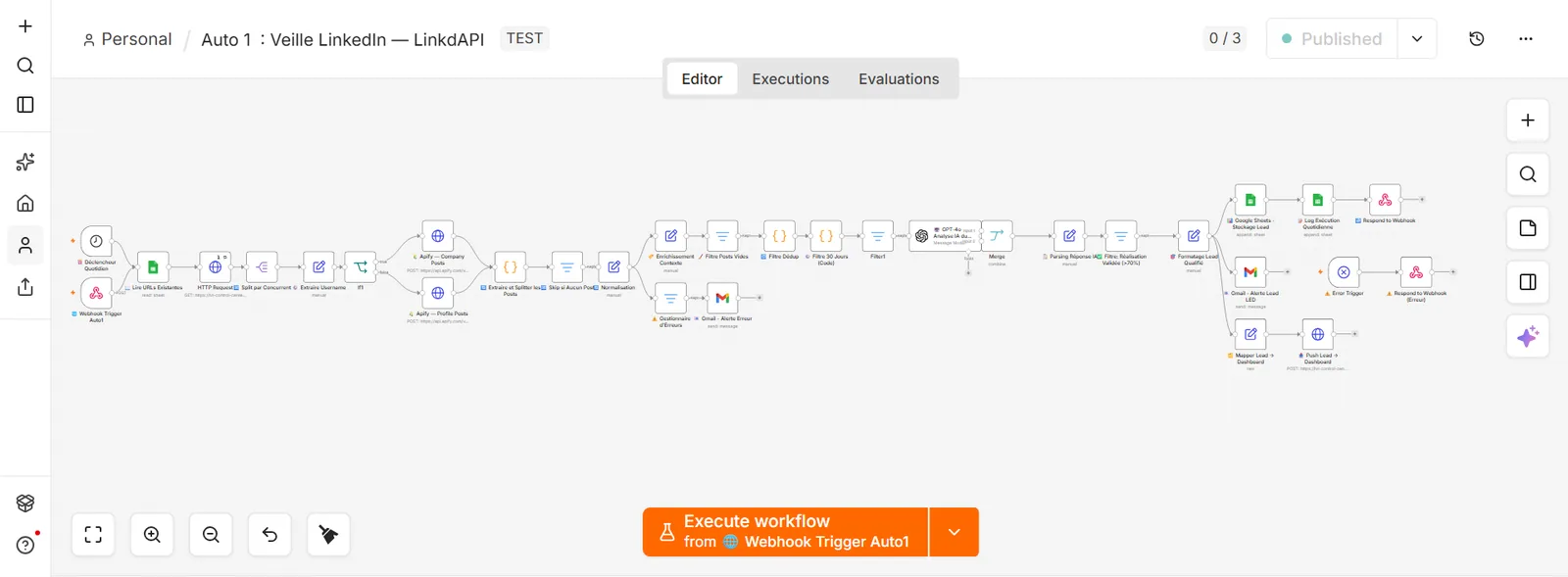Open the Lire URLs Existantes Sheets node
This screenshot has width=1568, height=577.
[x=153, y=266]
